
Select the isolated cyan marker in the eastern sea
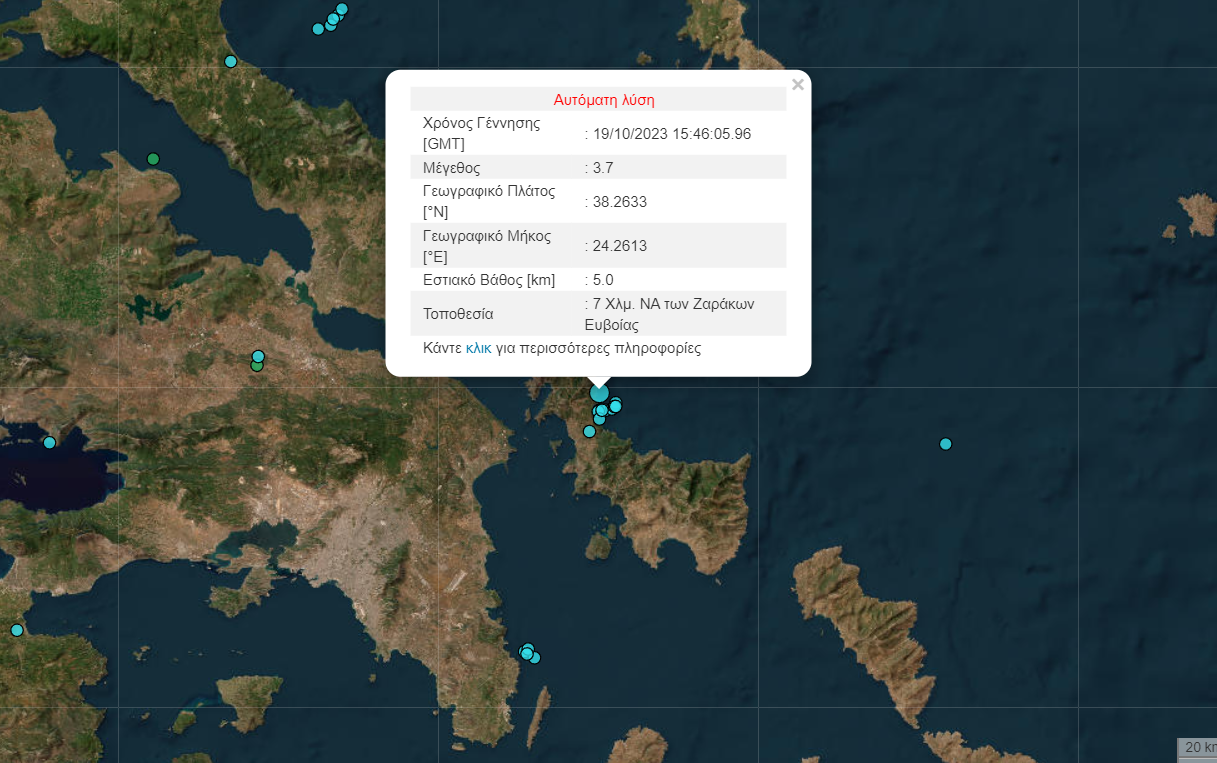[x=945, y=444]
